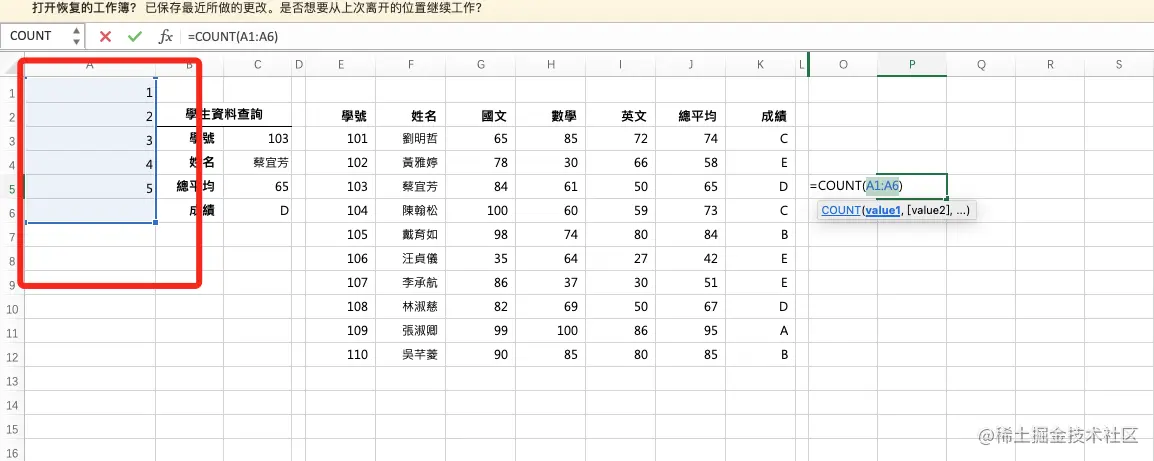The width and height of the screenshot is (1154, 461).
Task: Select column S header
Action: [x=1119, y=65]
